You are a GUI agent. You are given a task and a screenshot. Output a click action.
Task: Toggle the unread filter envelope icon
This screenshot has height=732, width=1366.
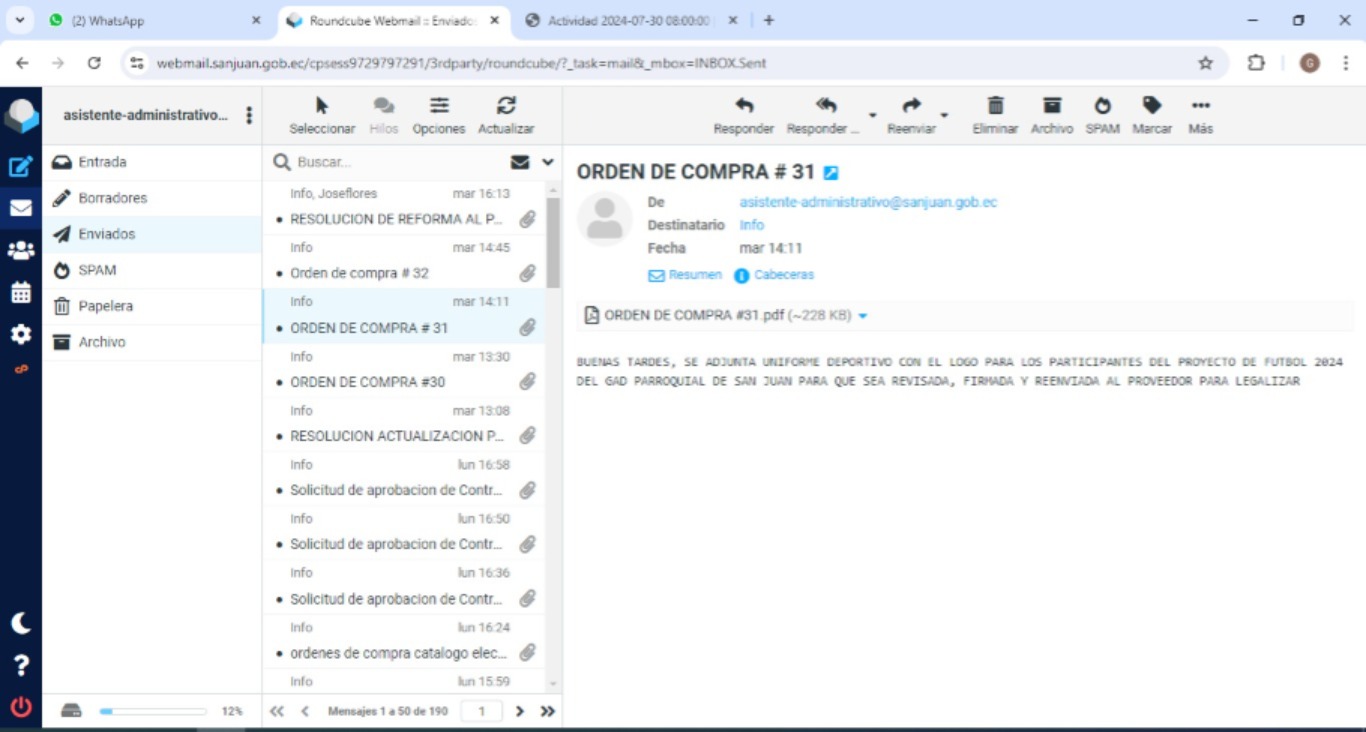pyautogui.click(x=520, y=162)
